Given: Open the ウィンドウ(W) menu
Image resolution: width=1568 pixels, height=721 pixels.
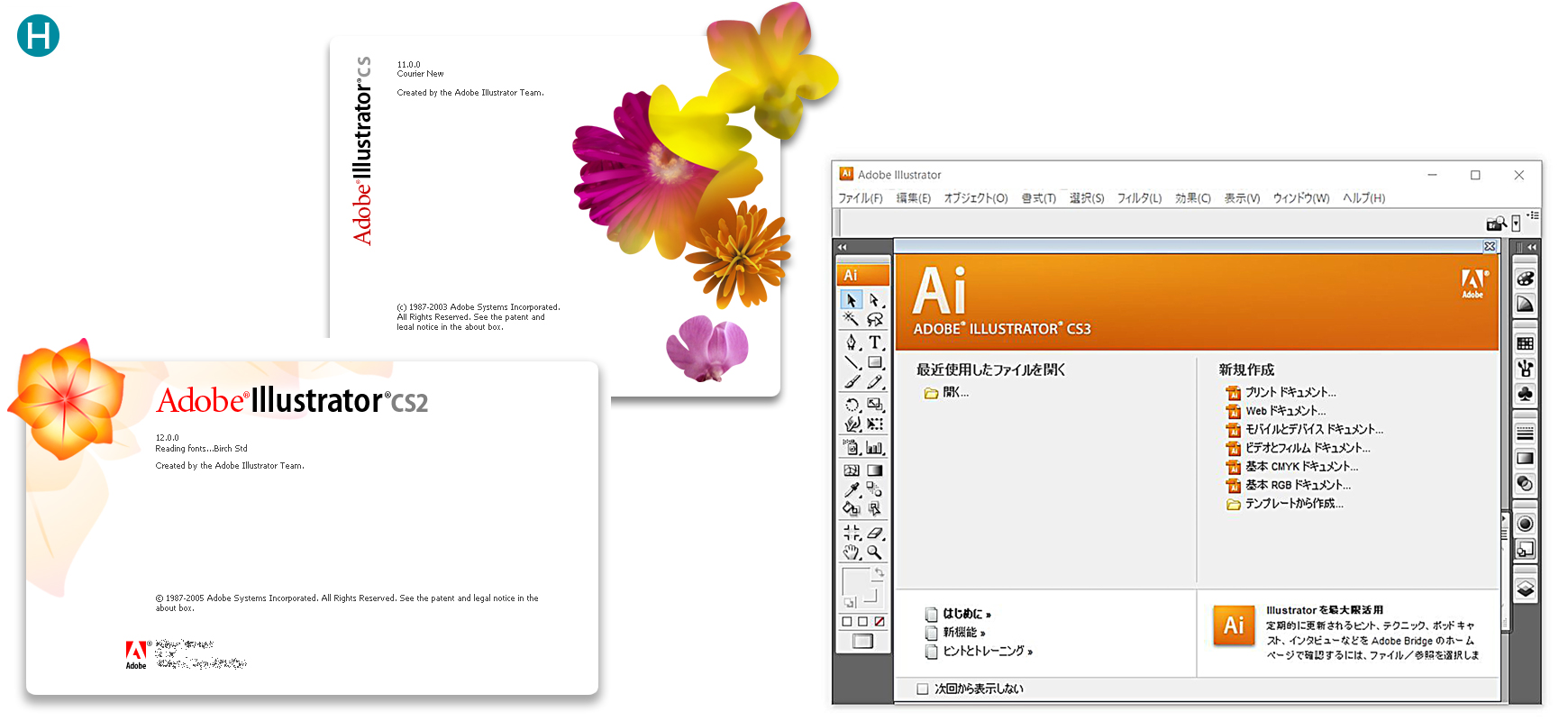Looking at the screenshot, I should (1301, 198).
